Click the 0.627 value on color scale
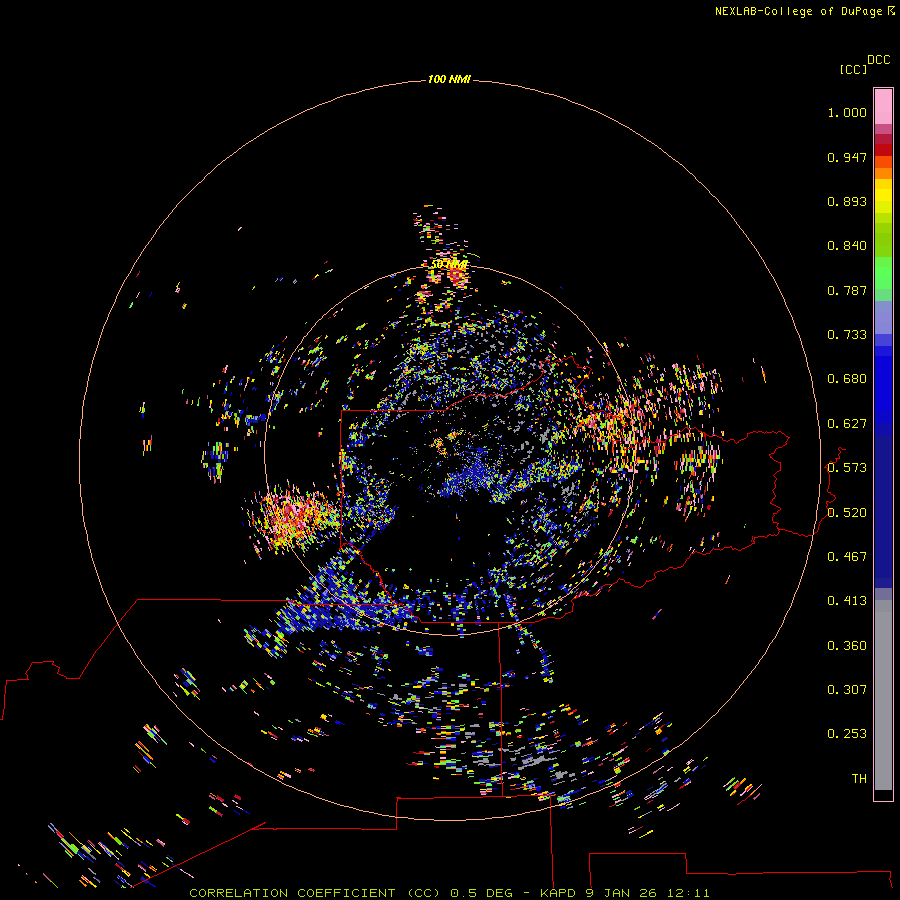Image resolution: width=900 pixels, height=900 pixels. pyautogui.click(x=847, y=424)
